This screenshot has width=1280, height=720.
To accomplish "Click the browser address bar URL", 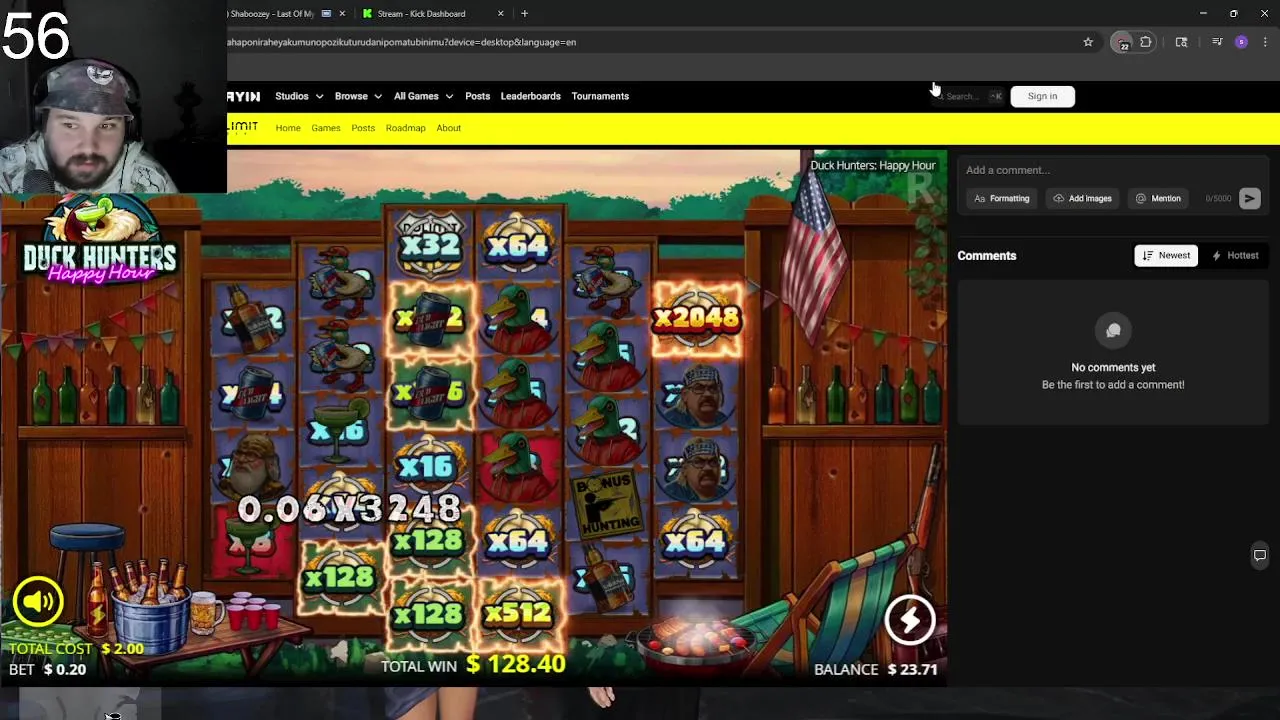I will pos(401,42).
